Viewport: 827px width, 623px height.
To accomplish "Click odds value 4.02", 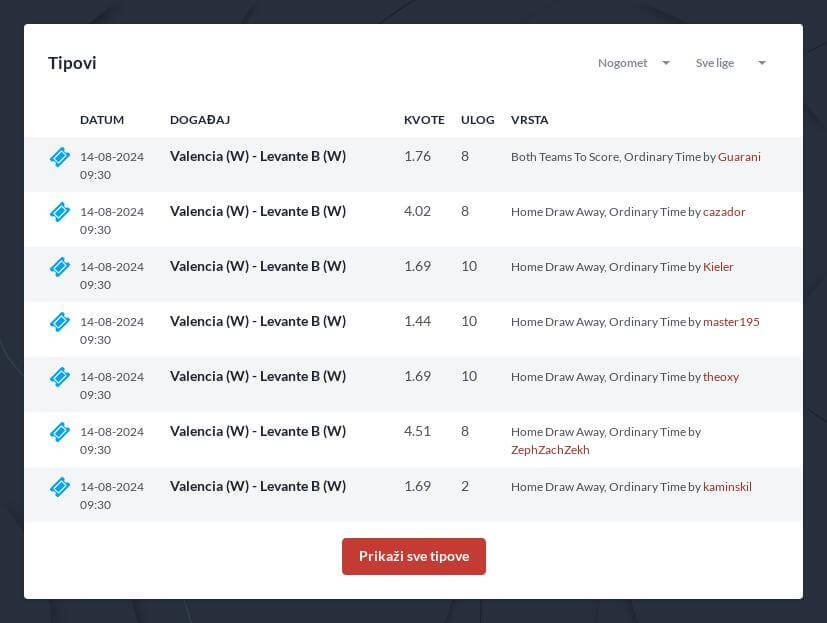I will 417,211.
